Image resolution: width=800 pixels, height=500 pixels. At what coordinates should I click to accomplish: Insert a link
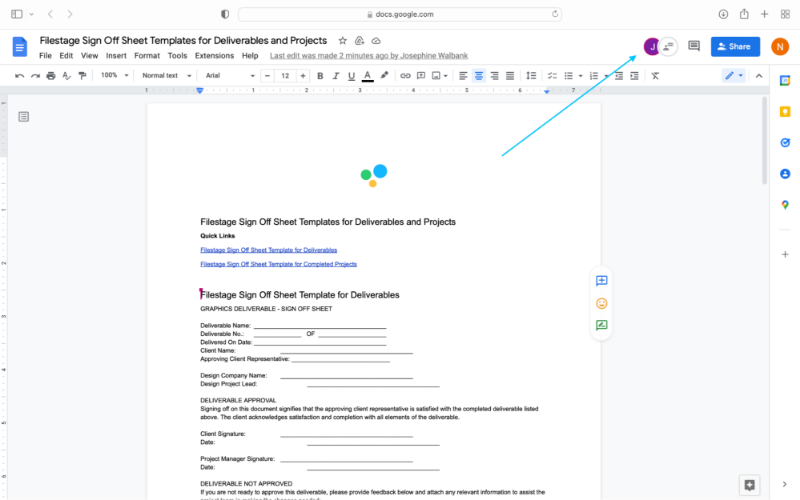[405, 76]
